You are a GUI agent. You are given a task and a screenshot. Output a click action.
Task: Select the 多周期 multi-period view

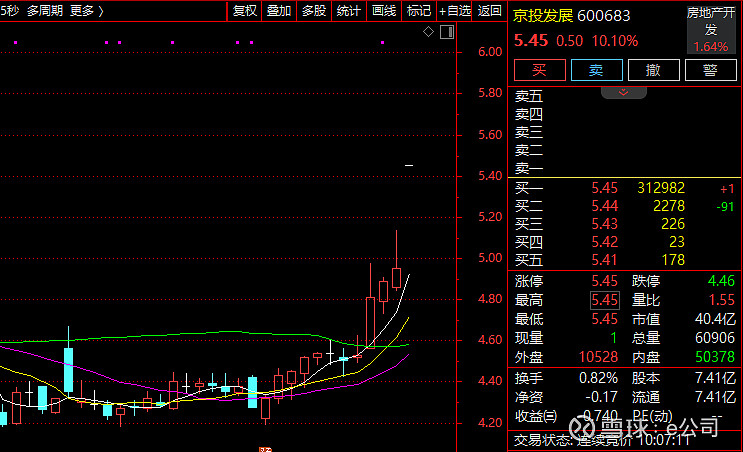point(45,11)
